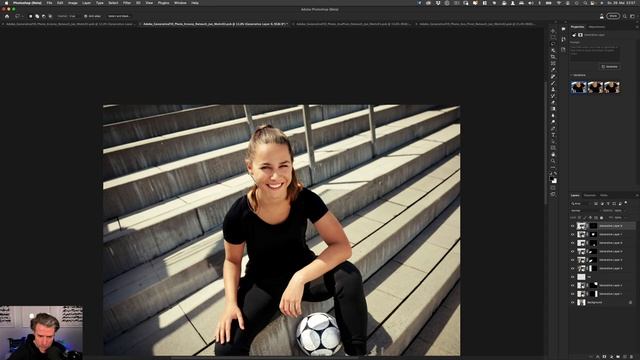Choose Add to selection mode icon
The height and width of the screenshot is (360, 640).
[37, 16]
